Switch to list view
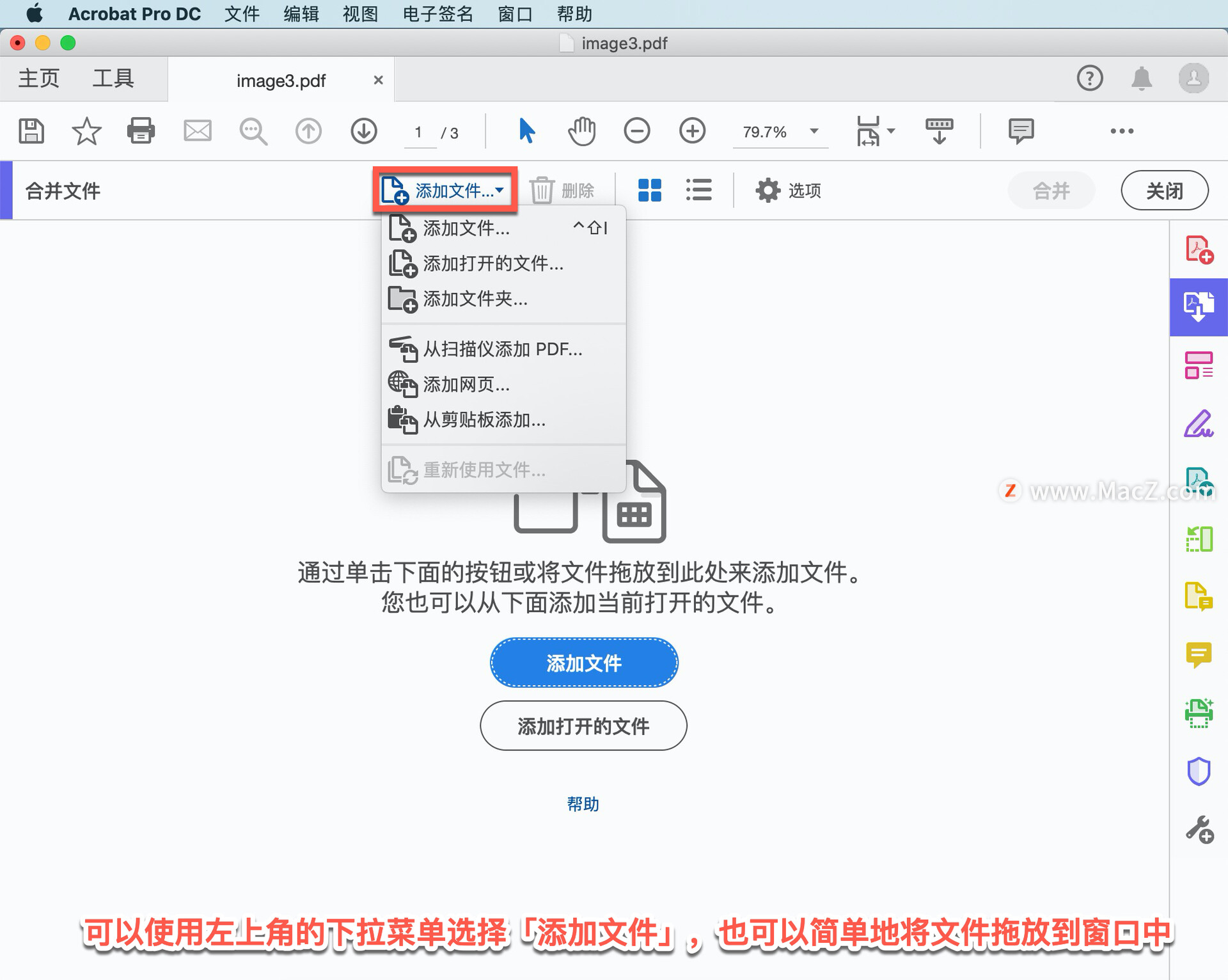 698,191
